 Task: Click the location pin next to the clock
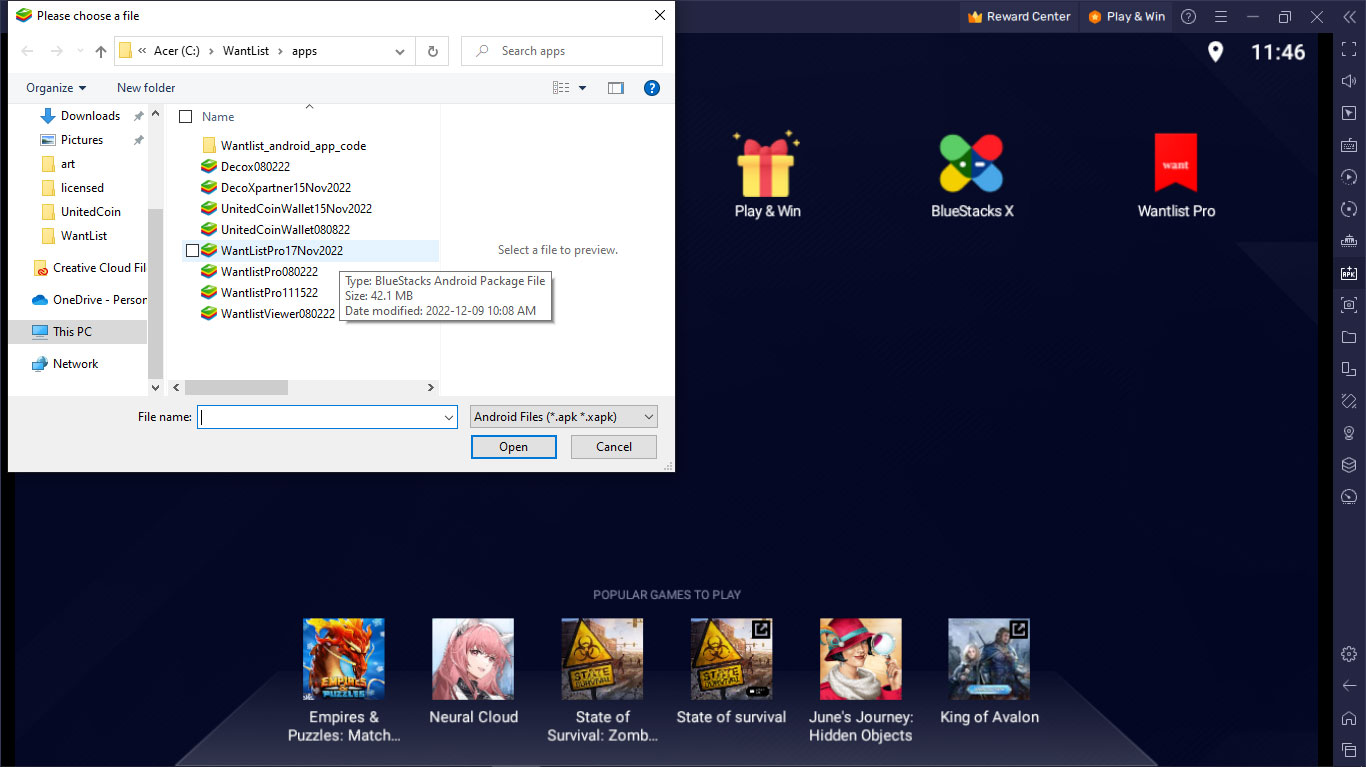click(1215, 52)
